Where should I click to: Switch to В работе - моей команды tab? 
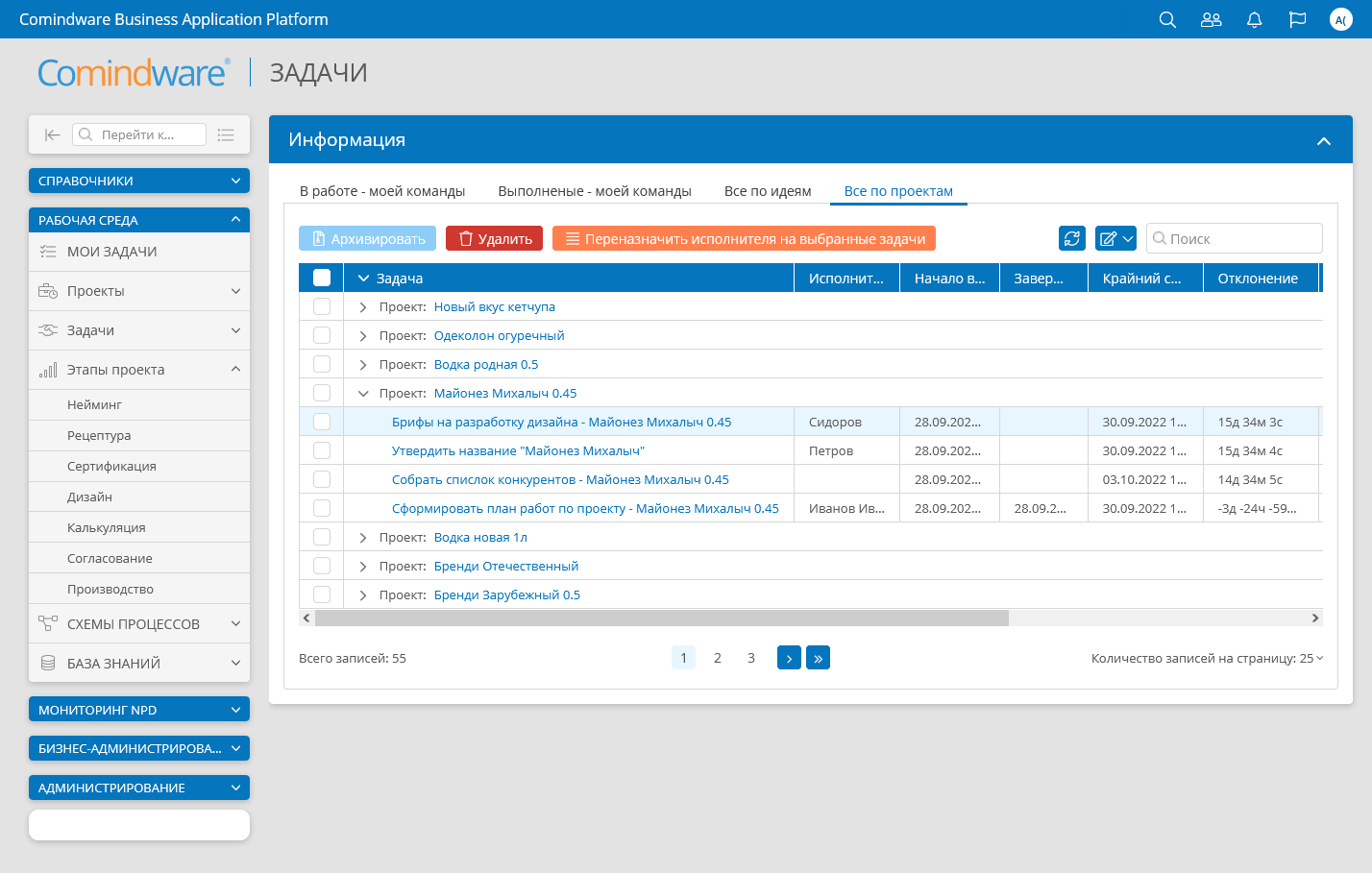[382, 191]
